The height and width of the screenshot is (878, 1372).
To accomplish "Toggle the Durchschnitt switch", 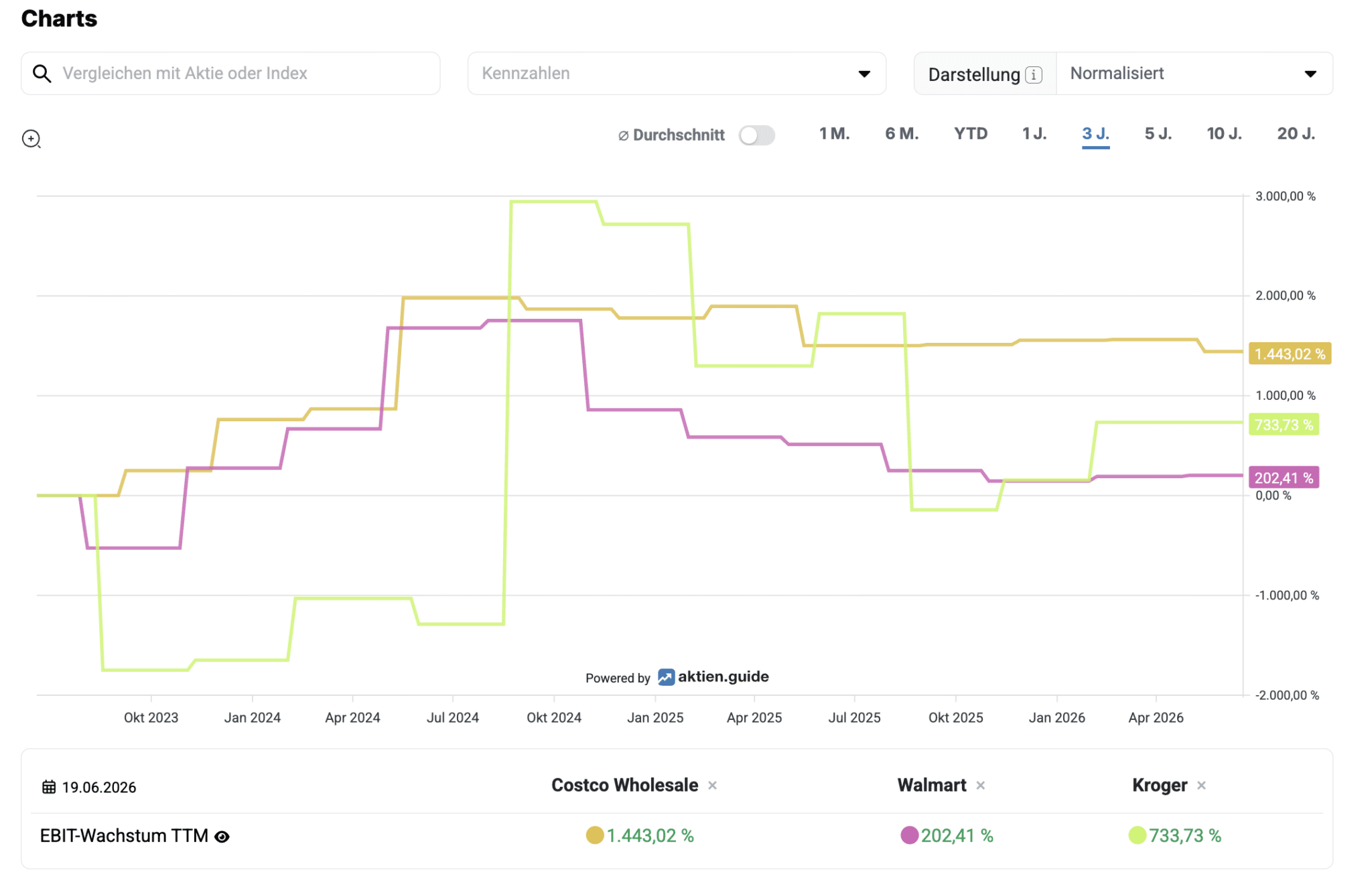I will (757, 135).
